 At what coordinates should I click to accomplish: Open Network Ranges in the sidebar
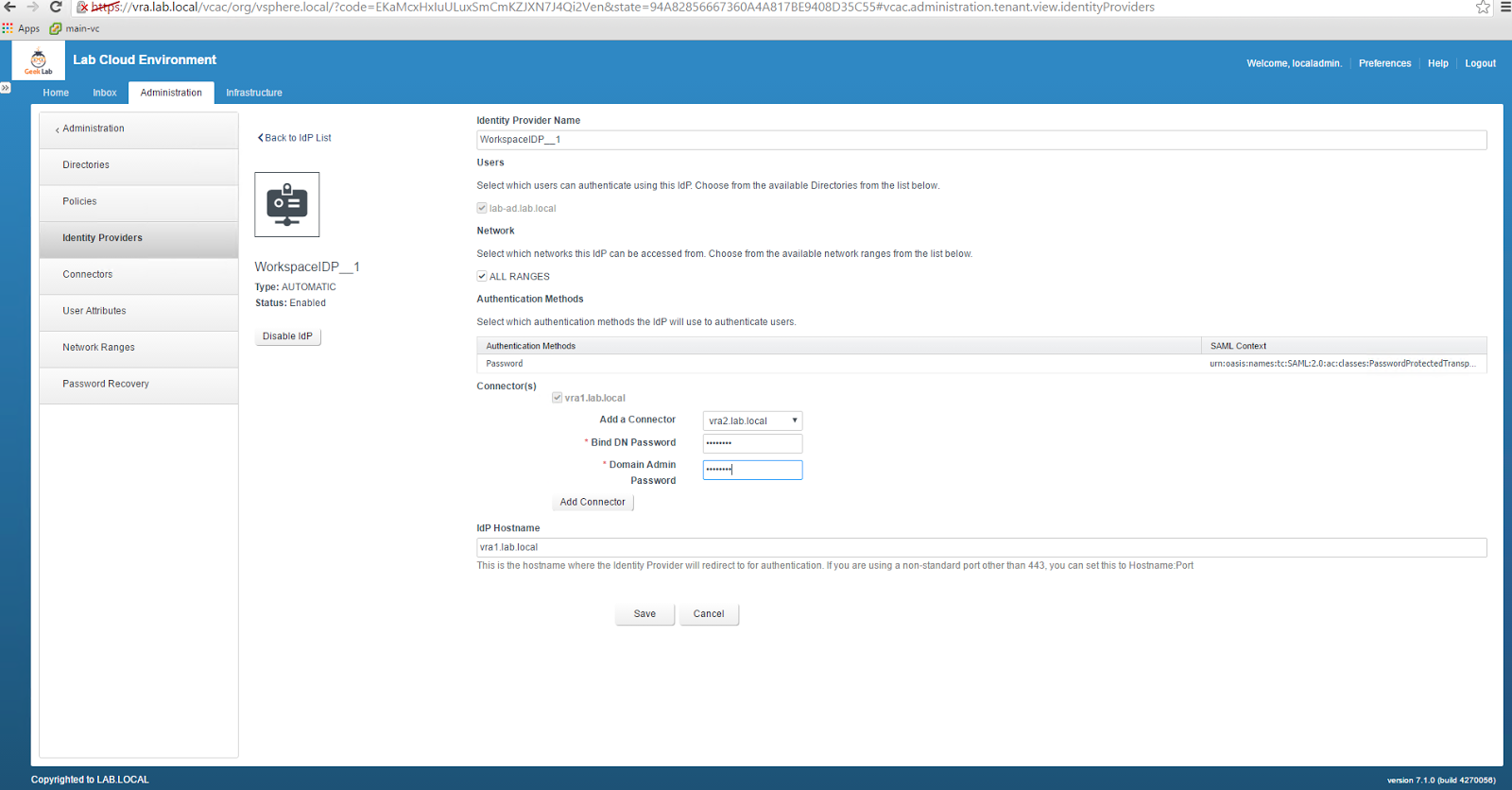click(139, 348)
